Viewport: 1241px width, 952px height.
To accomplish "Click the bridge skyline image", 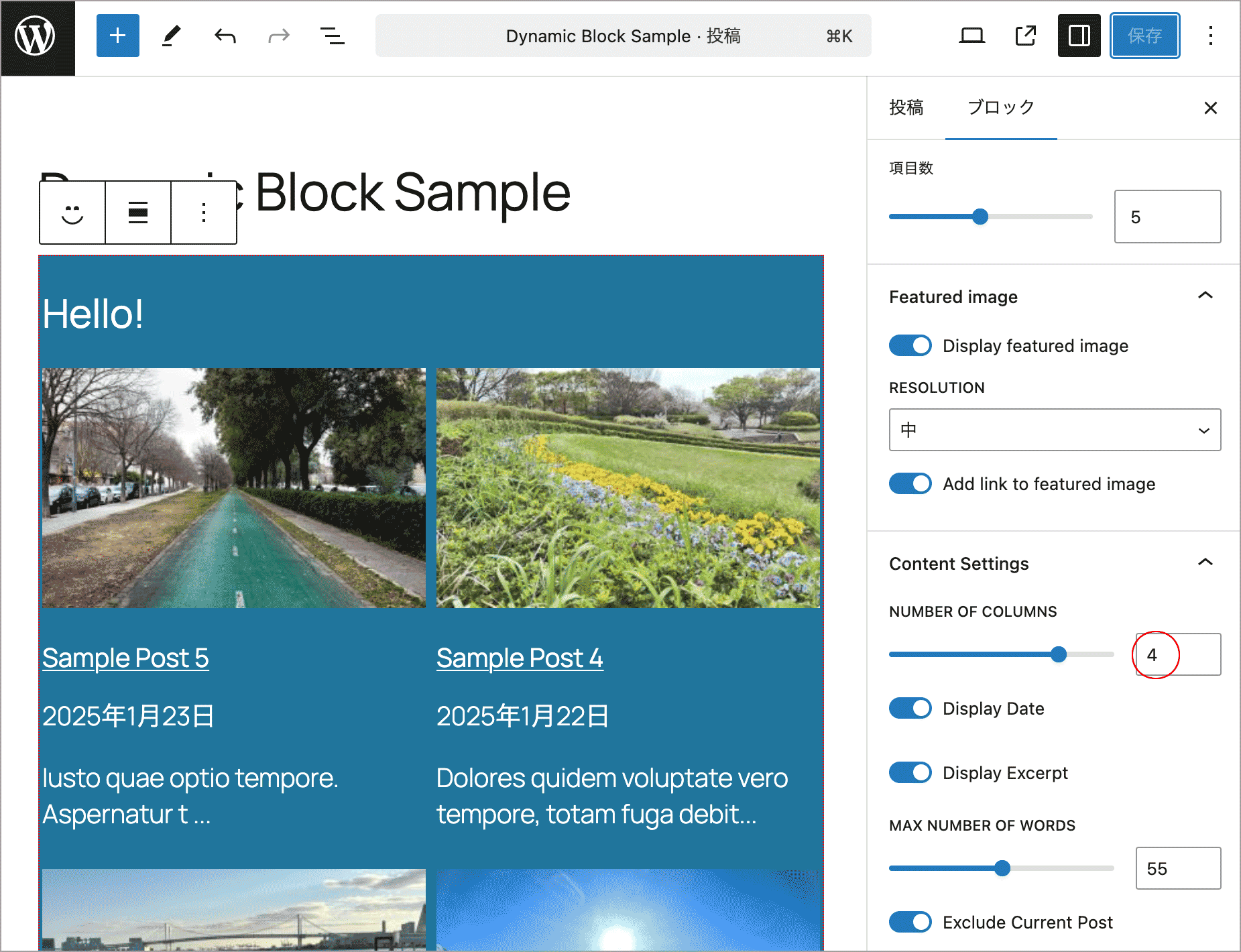I will pos(234,909).
